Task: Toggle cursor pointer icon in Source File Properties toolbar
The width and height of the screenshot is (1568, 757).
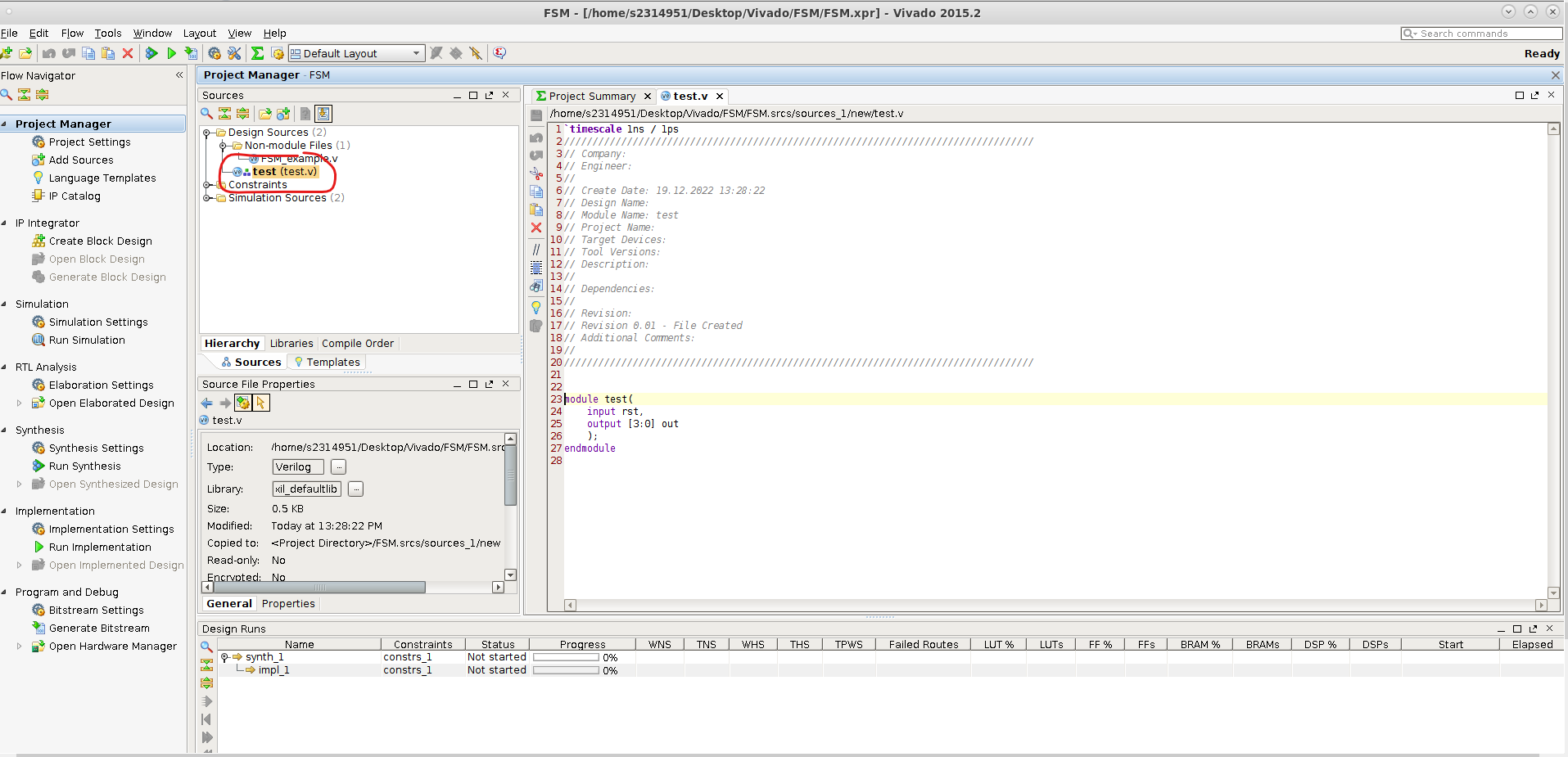Action: tap(260, 403)
